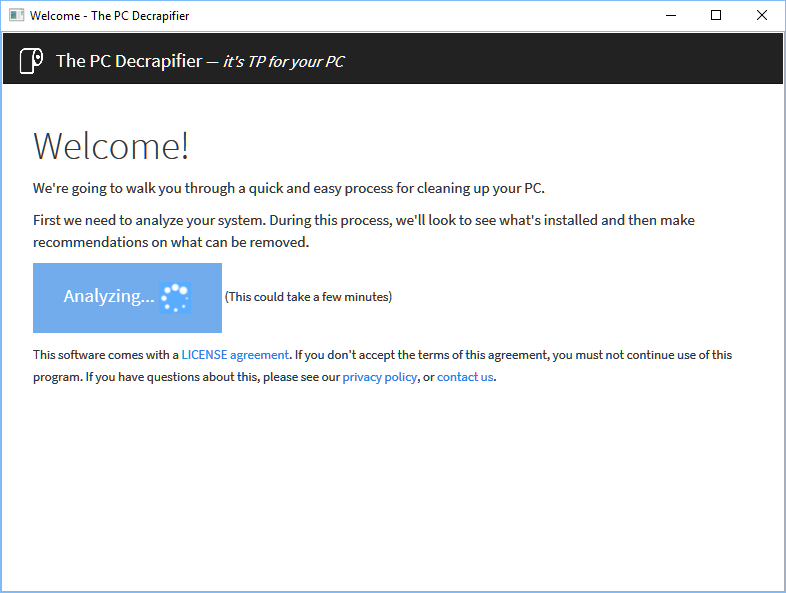
Task: Click the "First we need to analyze" paragraph
Action: tap(363, 231)
